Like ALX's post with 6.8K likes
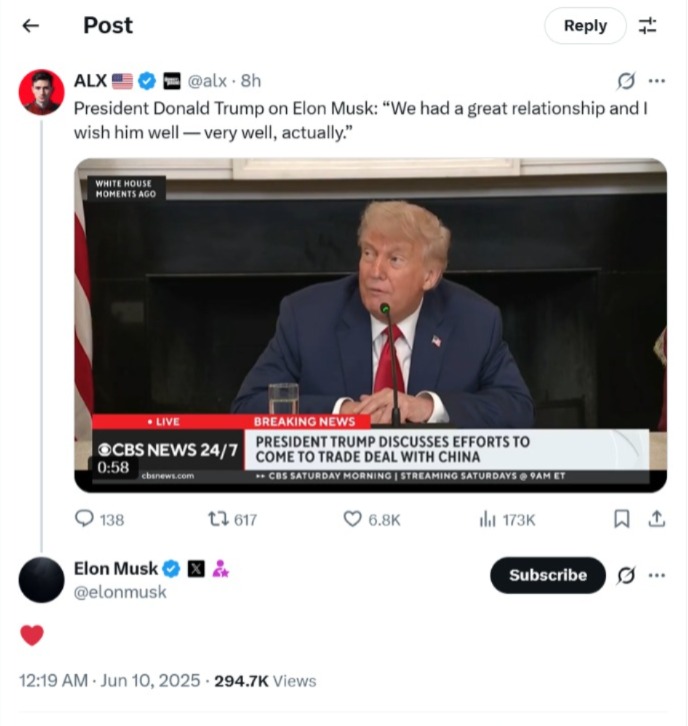 point(371,519)
